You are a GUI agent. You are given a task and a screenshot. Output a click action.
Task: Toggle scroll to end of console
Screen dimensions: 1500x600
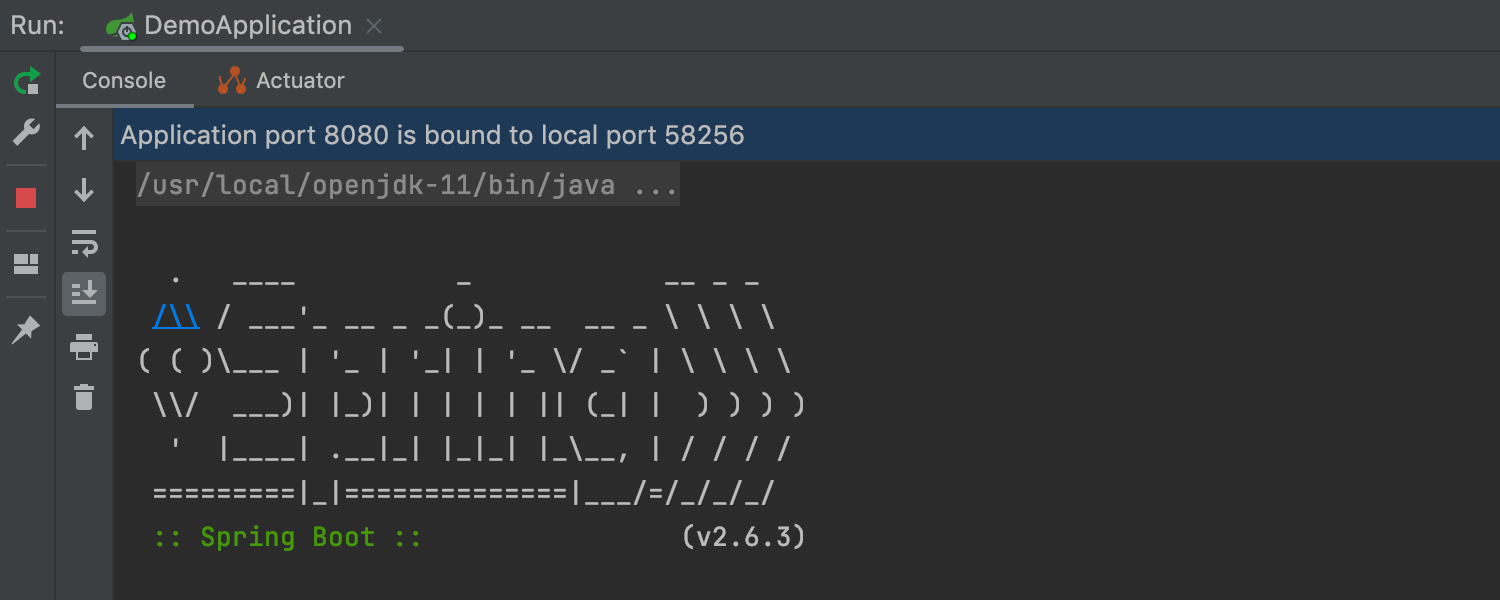pos(84,294)
